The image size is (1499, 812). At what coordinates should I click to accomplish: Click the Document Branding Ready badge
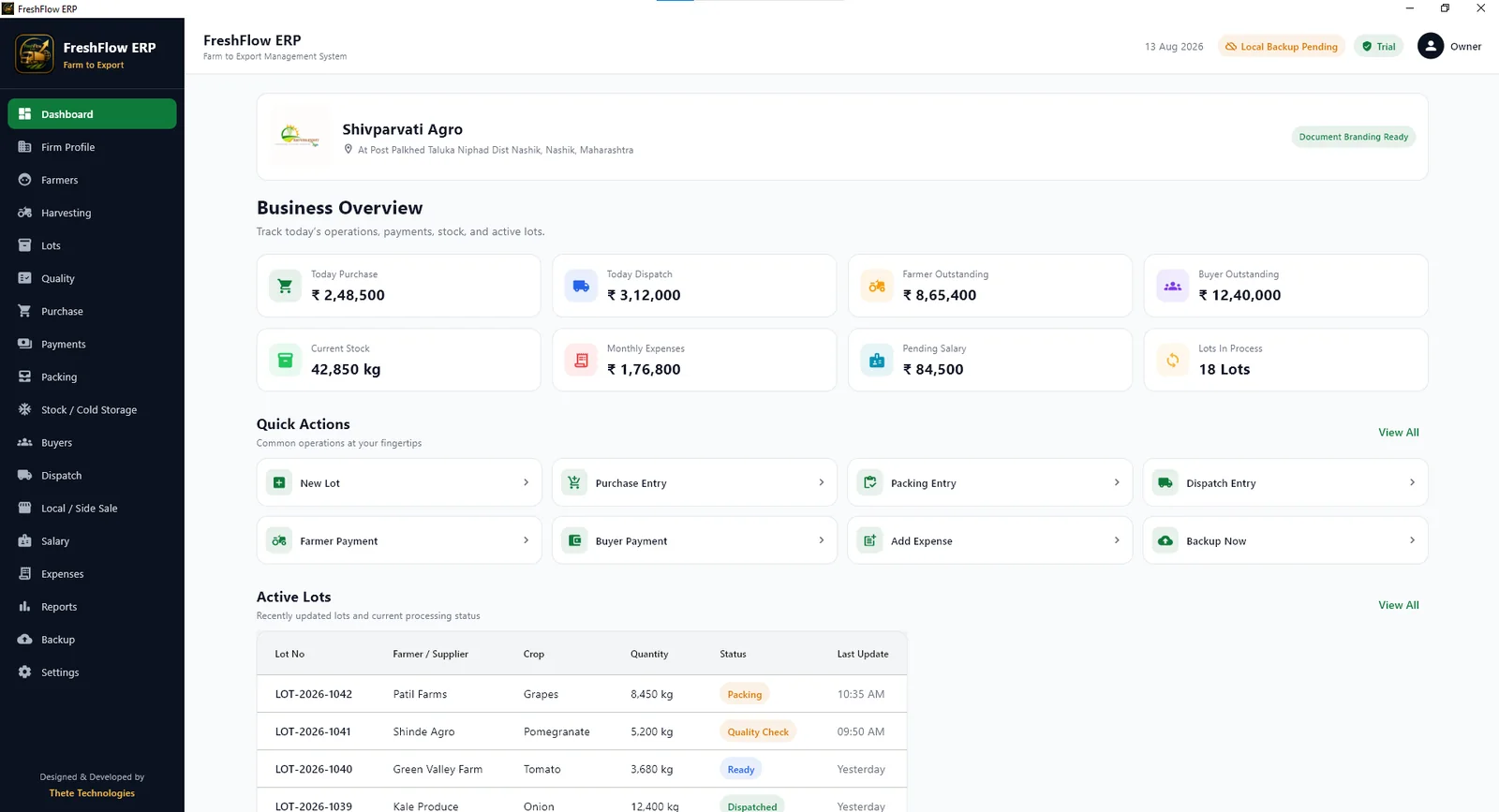coord(1353,137)
